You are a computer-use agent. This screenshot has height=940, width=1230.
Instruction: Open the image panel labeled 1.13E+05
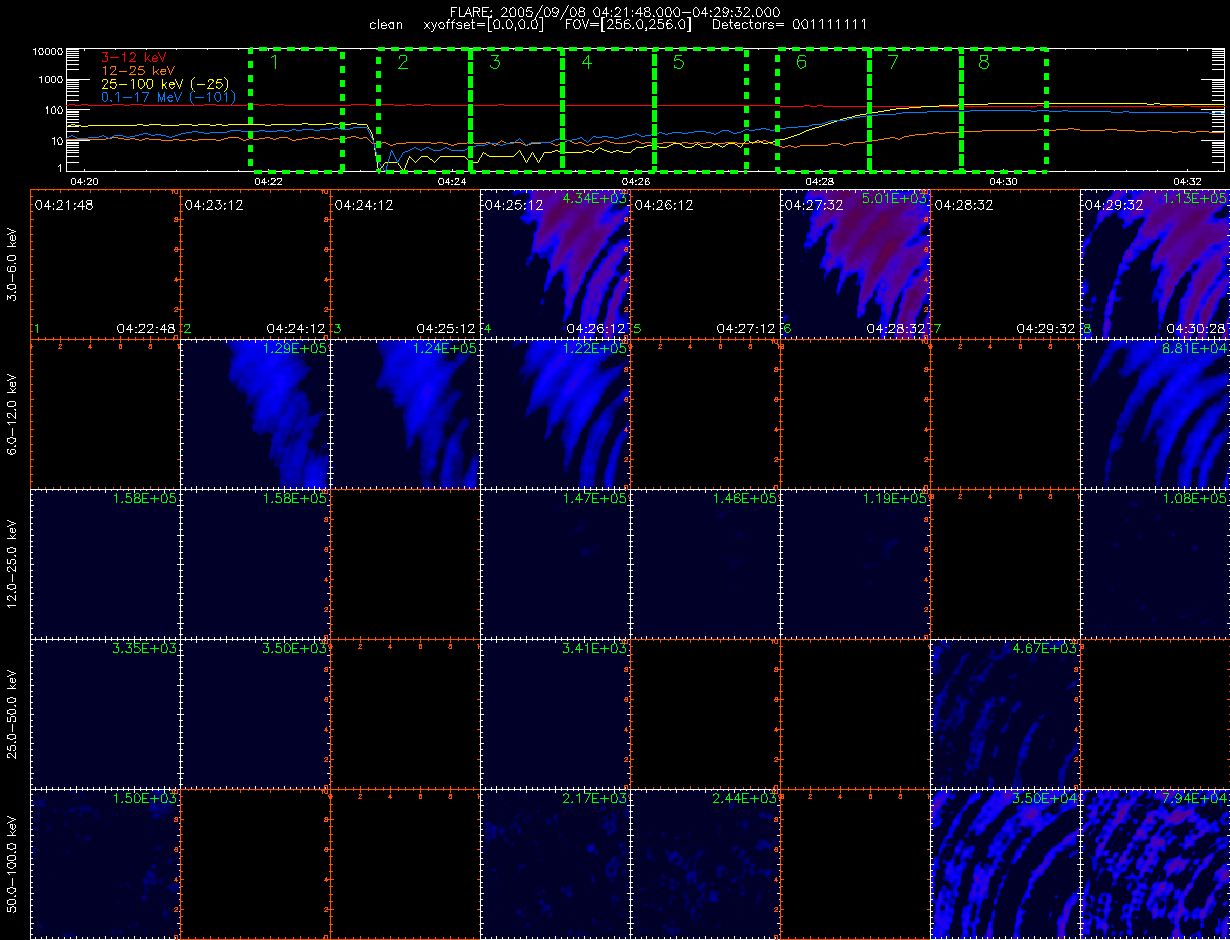point(1155,263)
